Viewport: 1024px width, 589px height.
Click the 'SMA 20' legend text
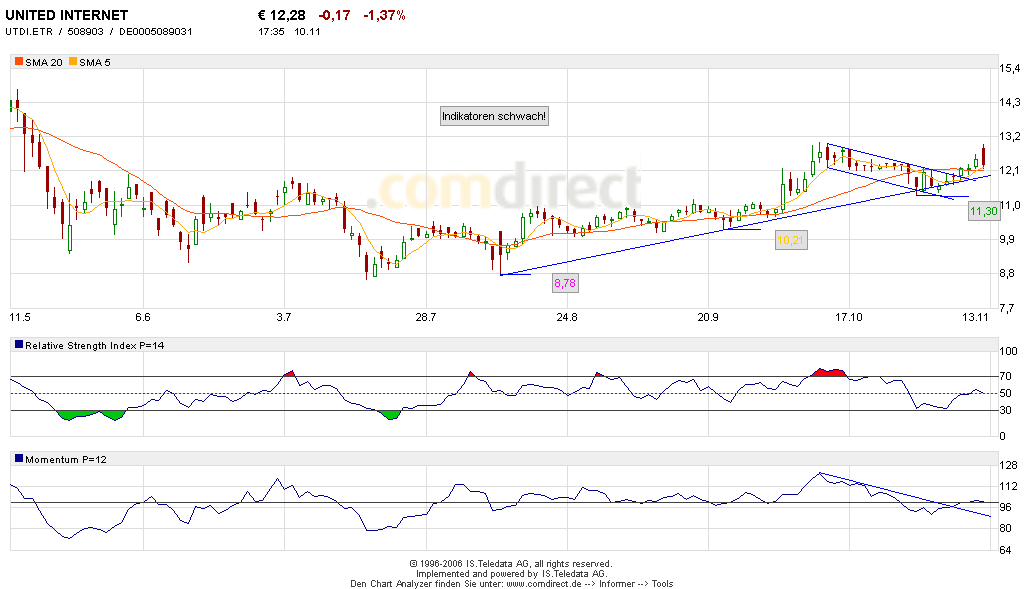click(44, 63)
